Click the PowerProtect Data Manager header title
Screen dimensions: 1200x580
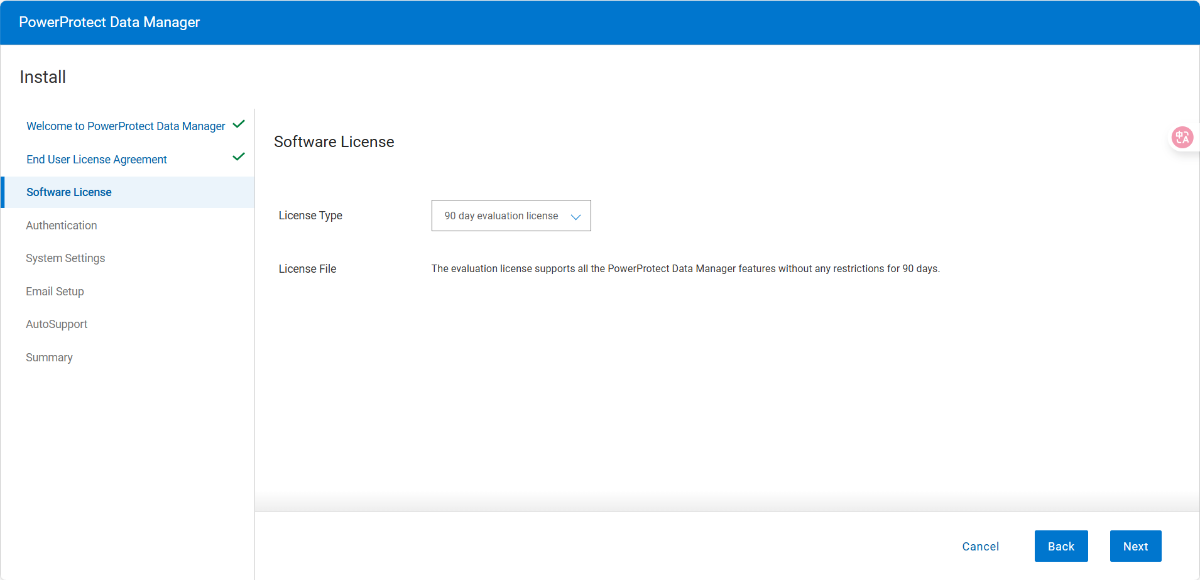109,22
